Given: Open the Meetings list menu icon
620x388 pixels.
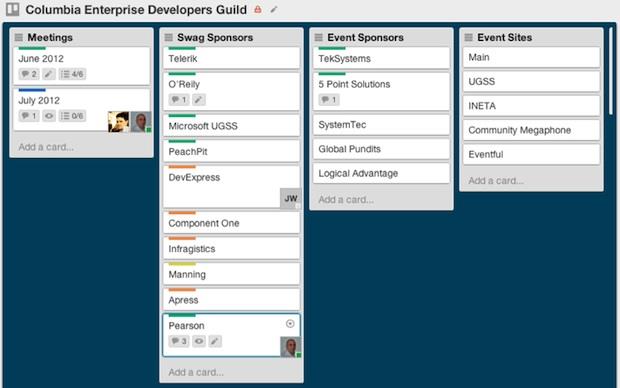Looking at the screenshot, I should click(19, 38).
